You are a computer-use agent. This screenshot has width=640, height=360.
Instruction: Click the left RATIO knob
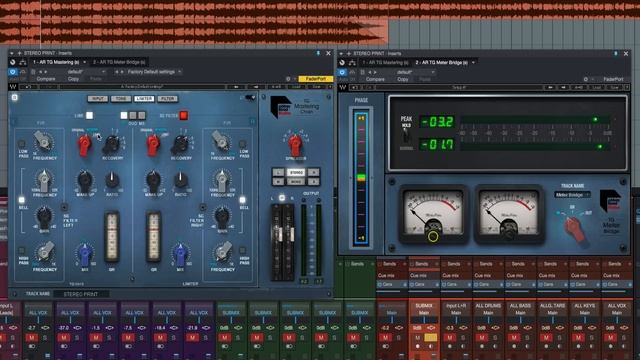tap(112, 180)
